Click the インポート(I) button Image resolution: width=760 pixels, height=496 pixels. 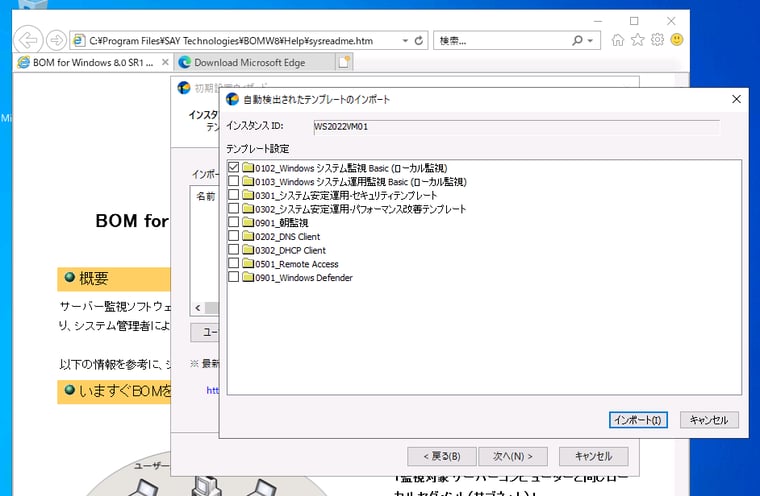click(x=638, y=420)
